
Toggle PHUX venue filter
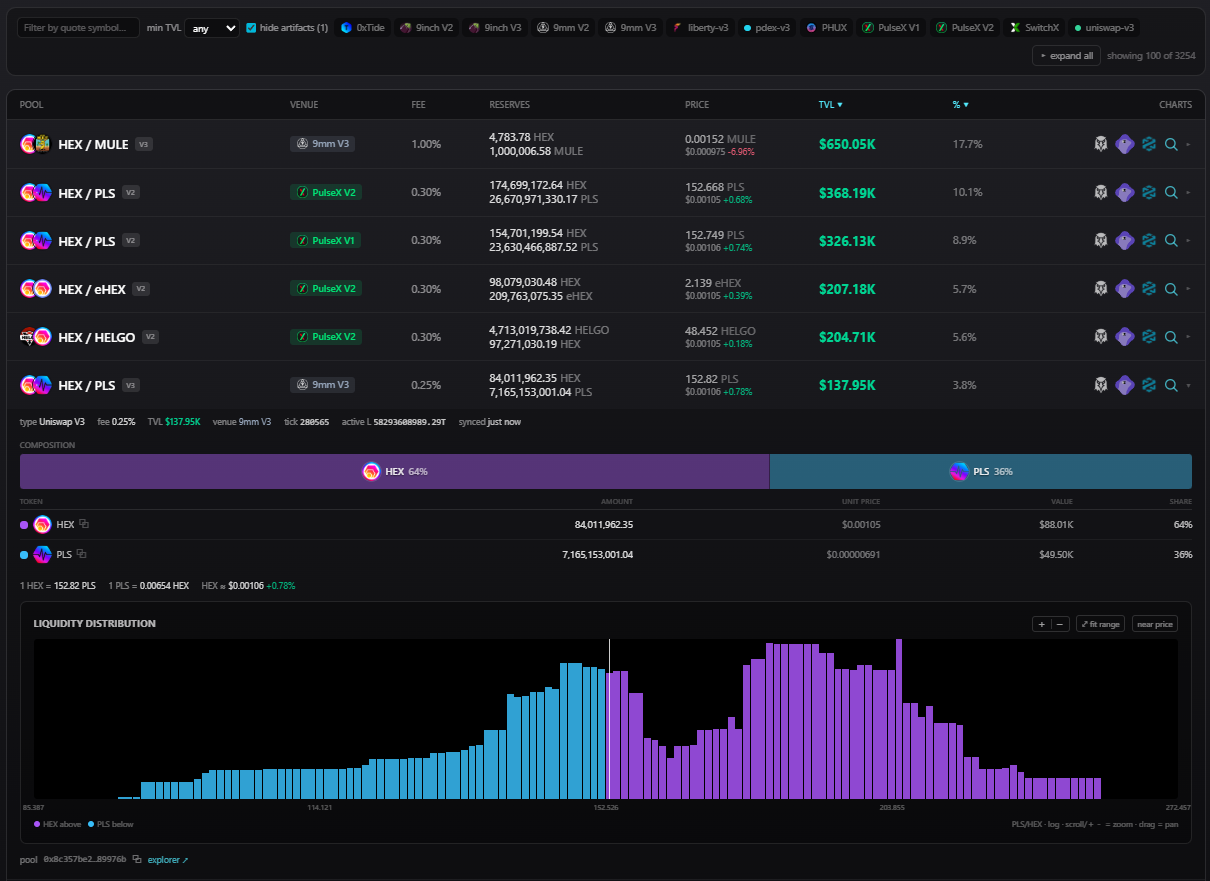827,28
